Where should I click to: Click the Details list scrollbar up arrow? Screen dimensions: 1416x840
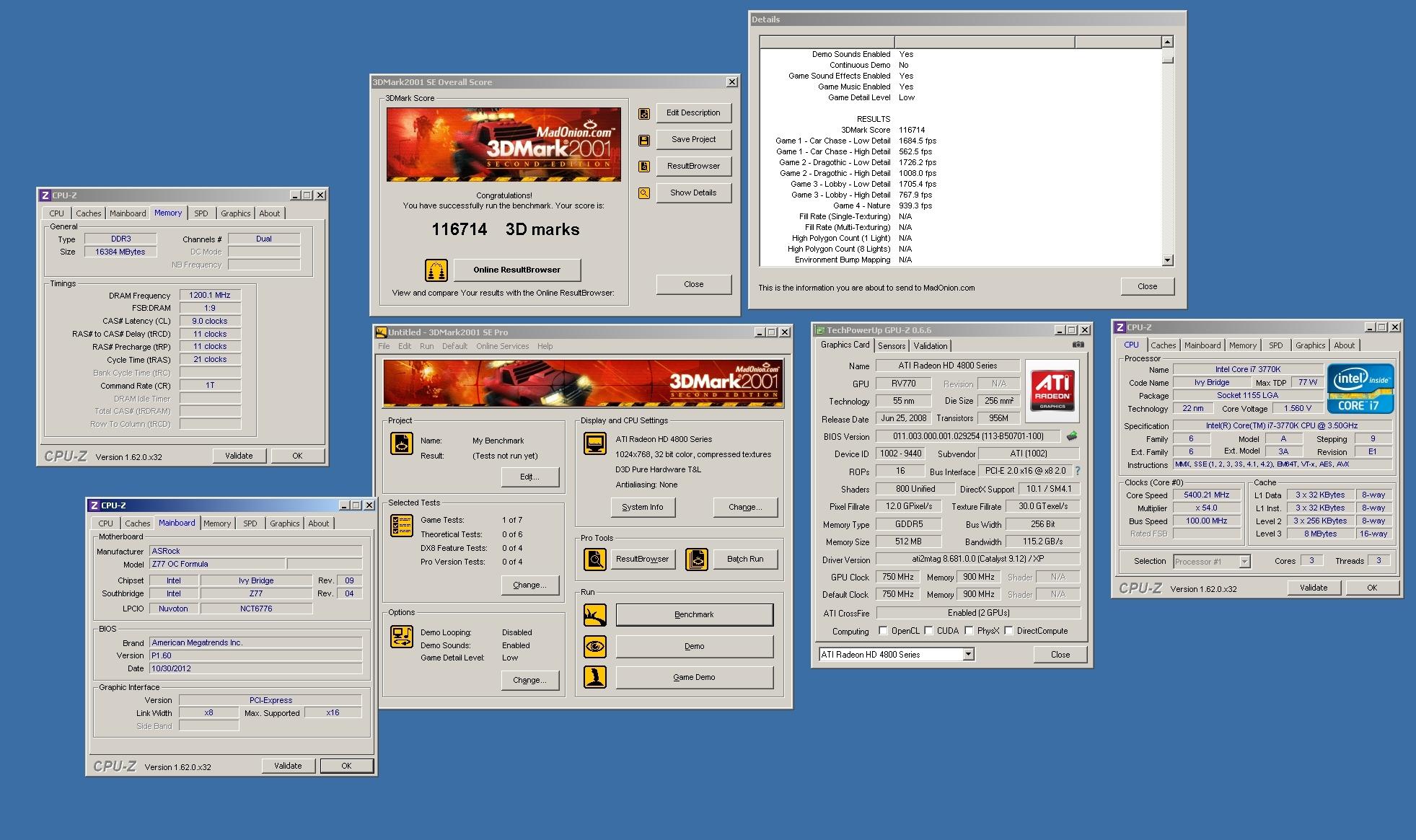(1168, 42)
